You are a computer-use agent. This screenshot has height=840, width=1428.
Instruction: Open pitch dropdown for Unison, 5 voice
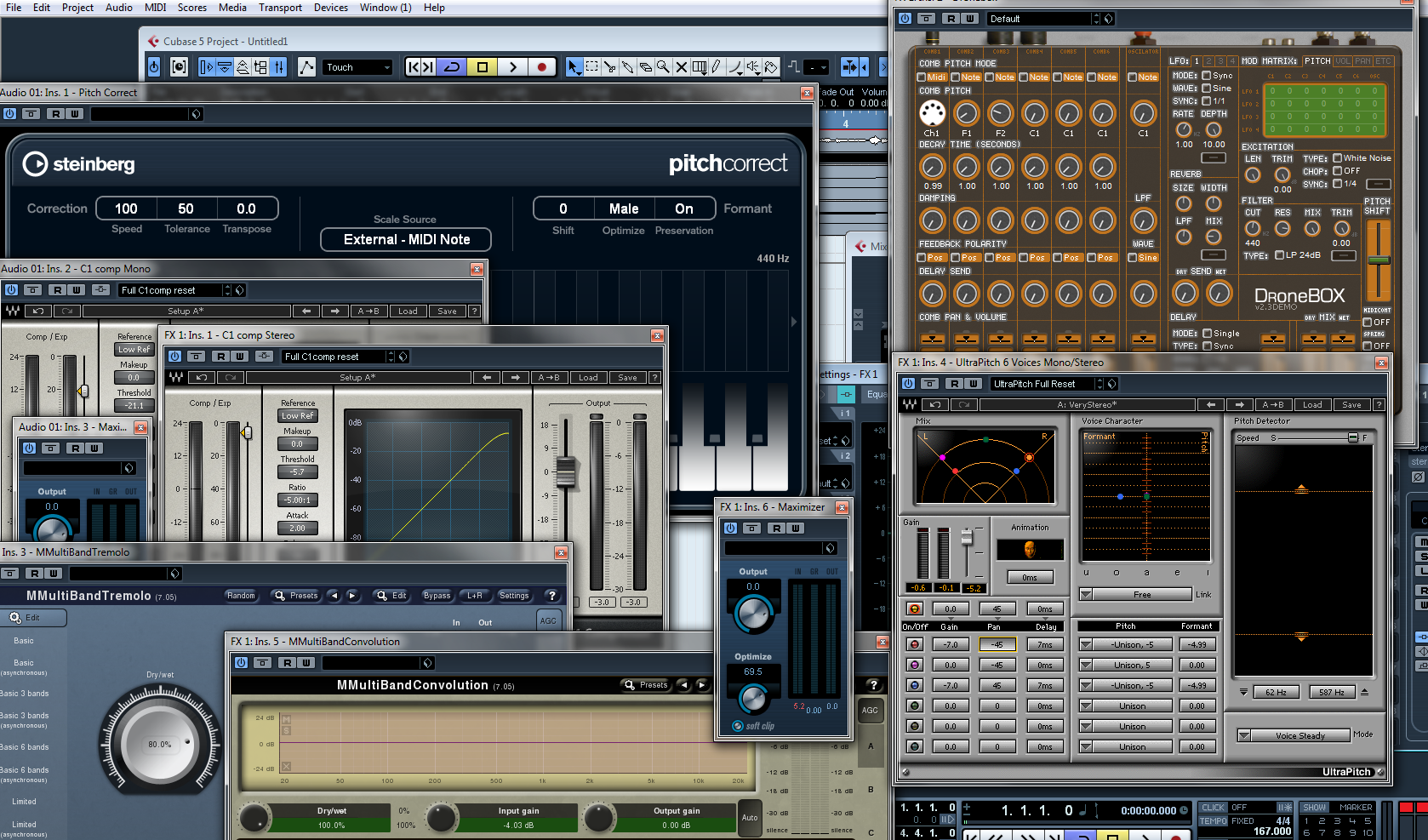coord(1086,666)
